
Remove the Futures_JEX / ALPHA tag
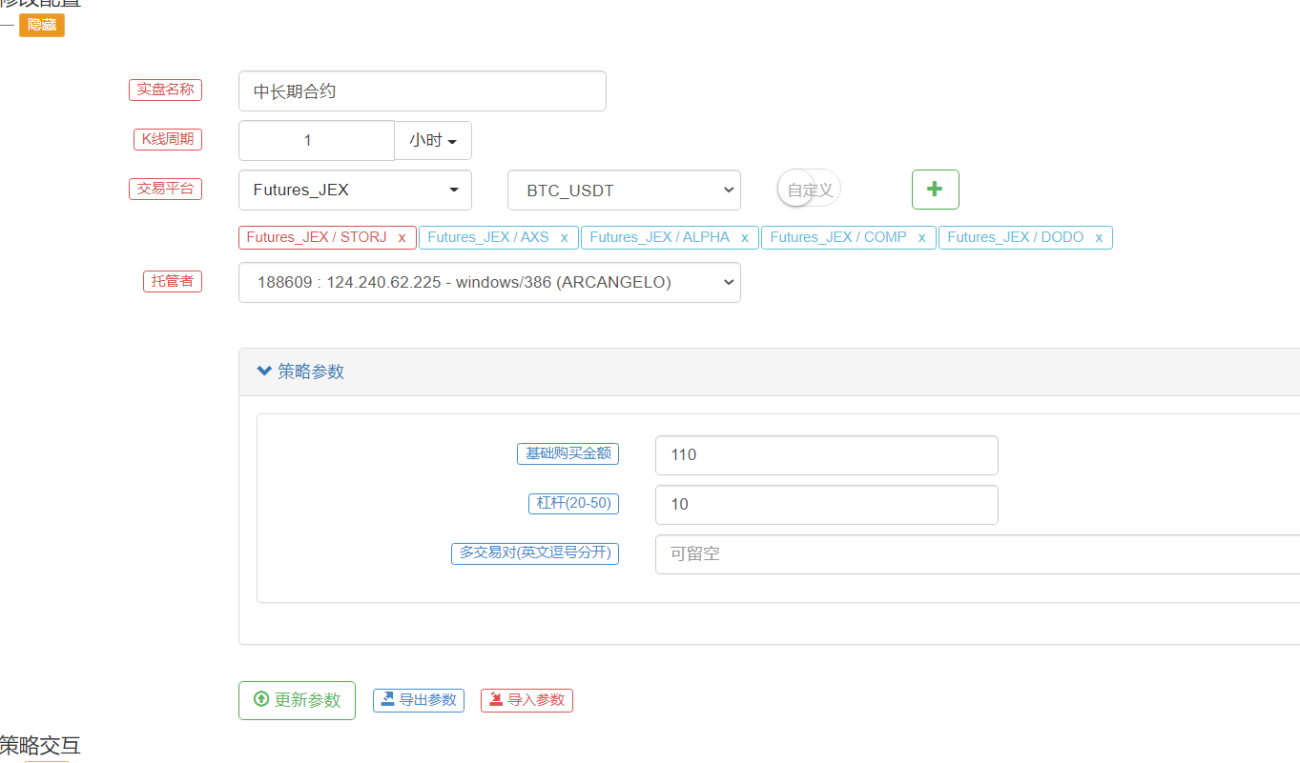click(x=745, y=237)
